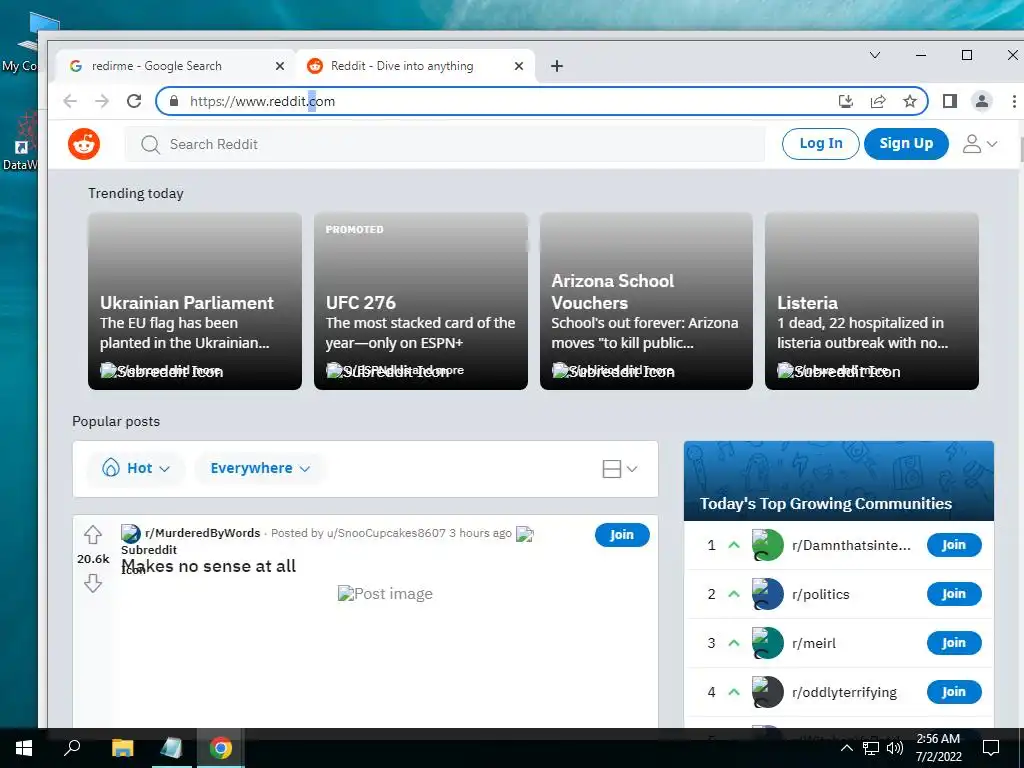
Task: Open the Reddit user menu dropdown
Action: click(980, 144)
